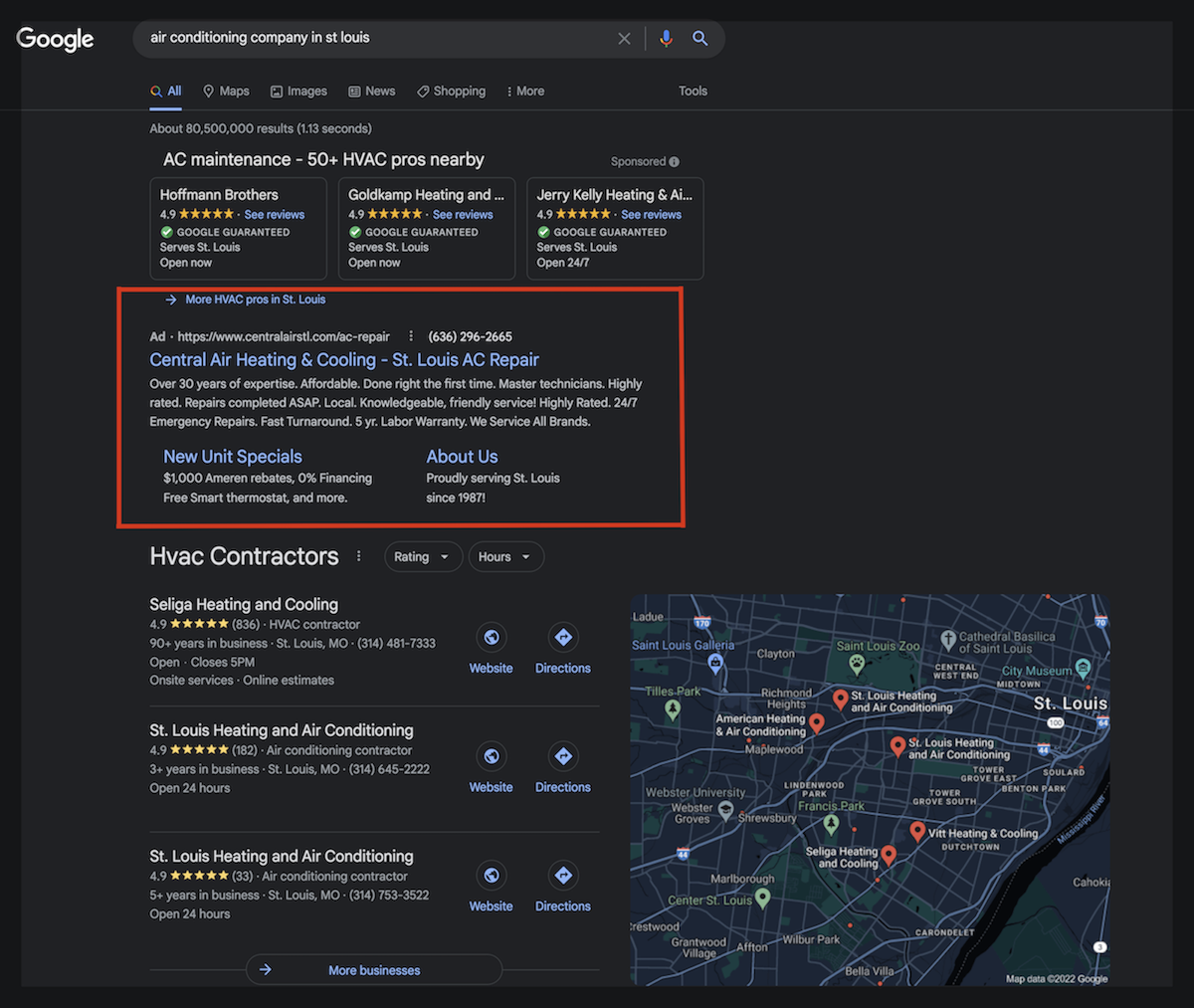See reviews for Hoffmann Brothers
Screen dimensions: 1194x1008
(275, 214)
